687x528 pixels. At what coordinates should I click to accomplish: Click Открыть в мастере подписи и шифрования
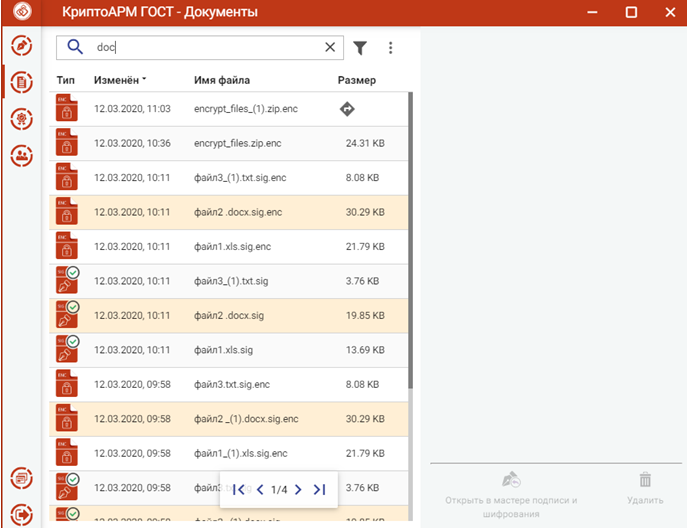point(511,495)
